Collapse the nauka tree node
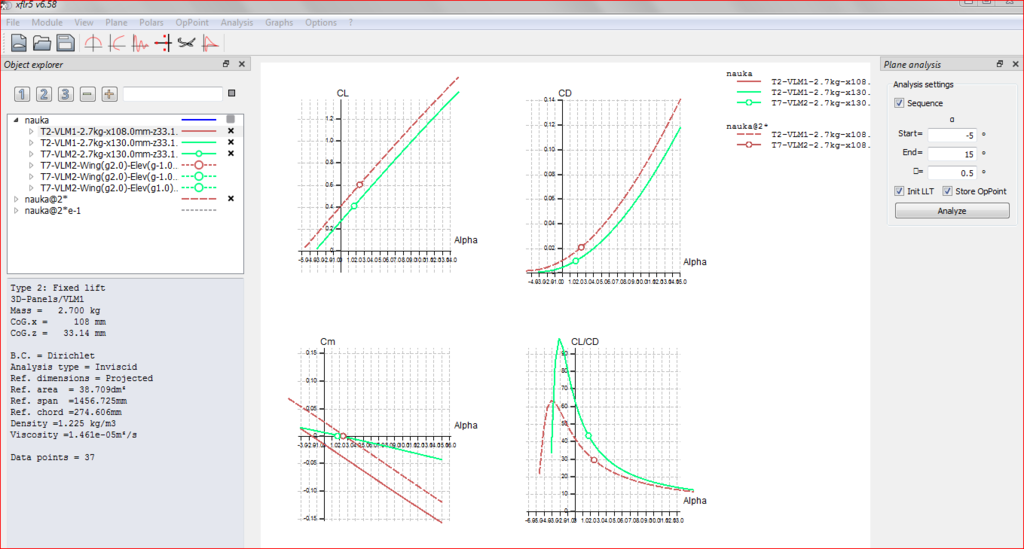Viewport: 1024px width, 549px height. click(x=15, y=120)
